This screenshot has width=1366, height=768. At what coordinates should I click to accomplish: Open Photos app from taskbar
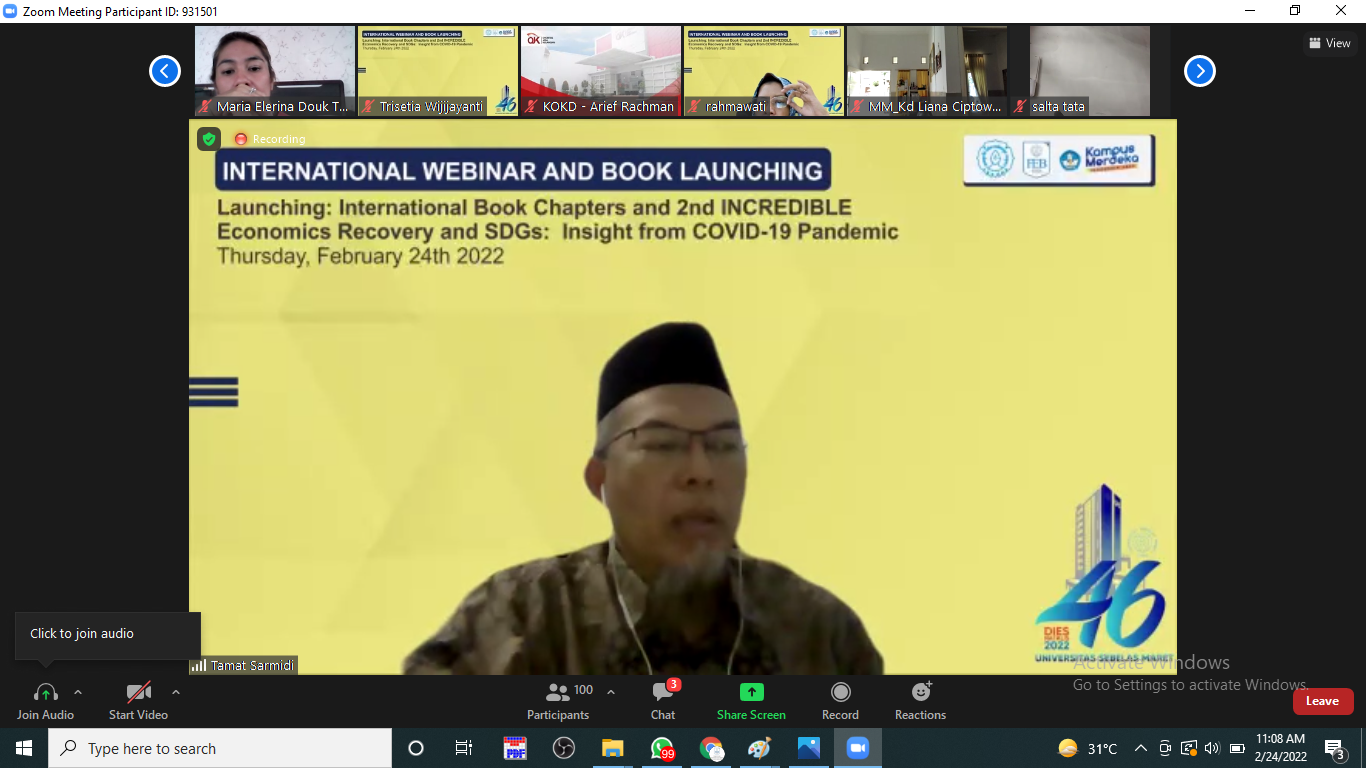coord(809,748)
